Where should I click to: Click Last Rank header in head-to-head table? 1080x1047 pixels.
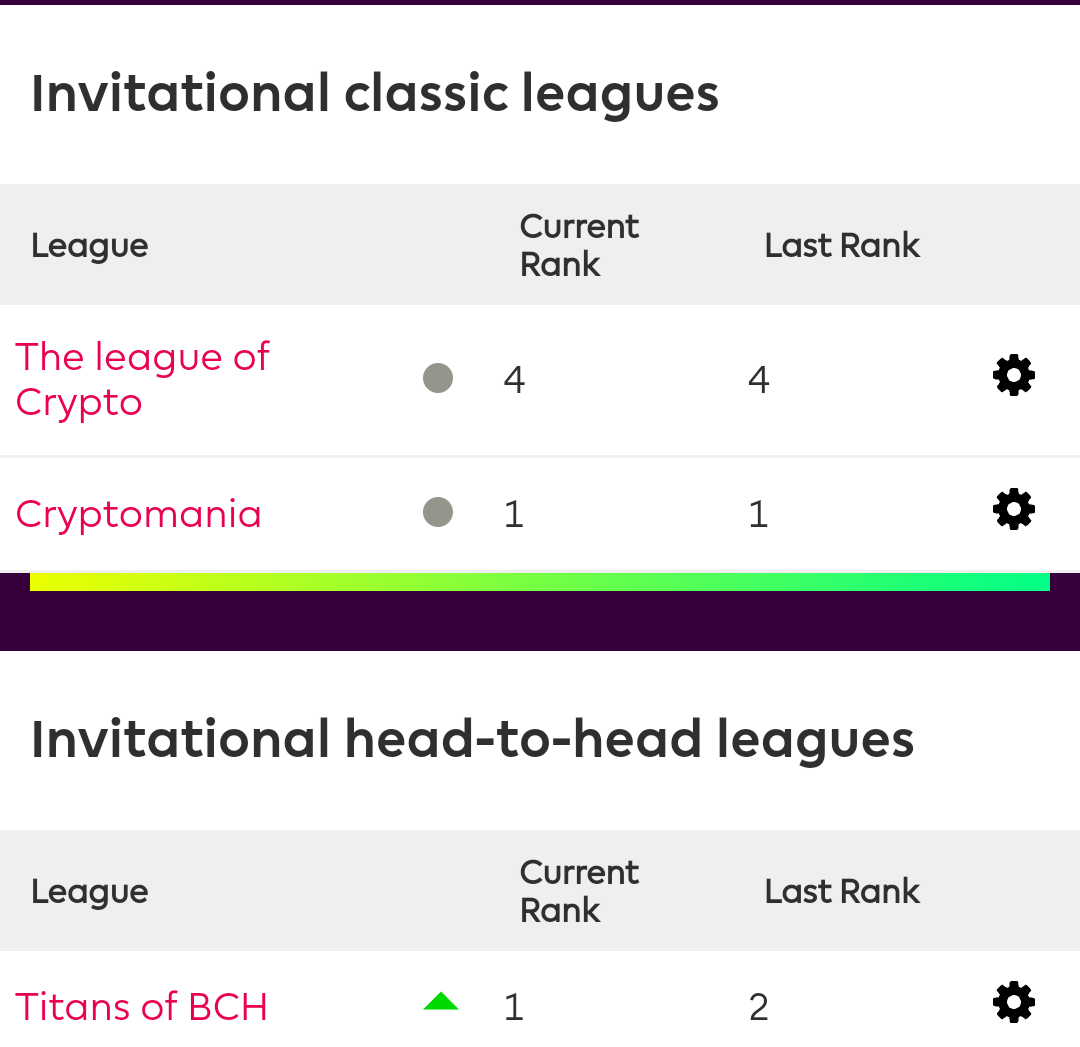click(842, 891)
